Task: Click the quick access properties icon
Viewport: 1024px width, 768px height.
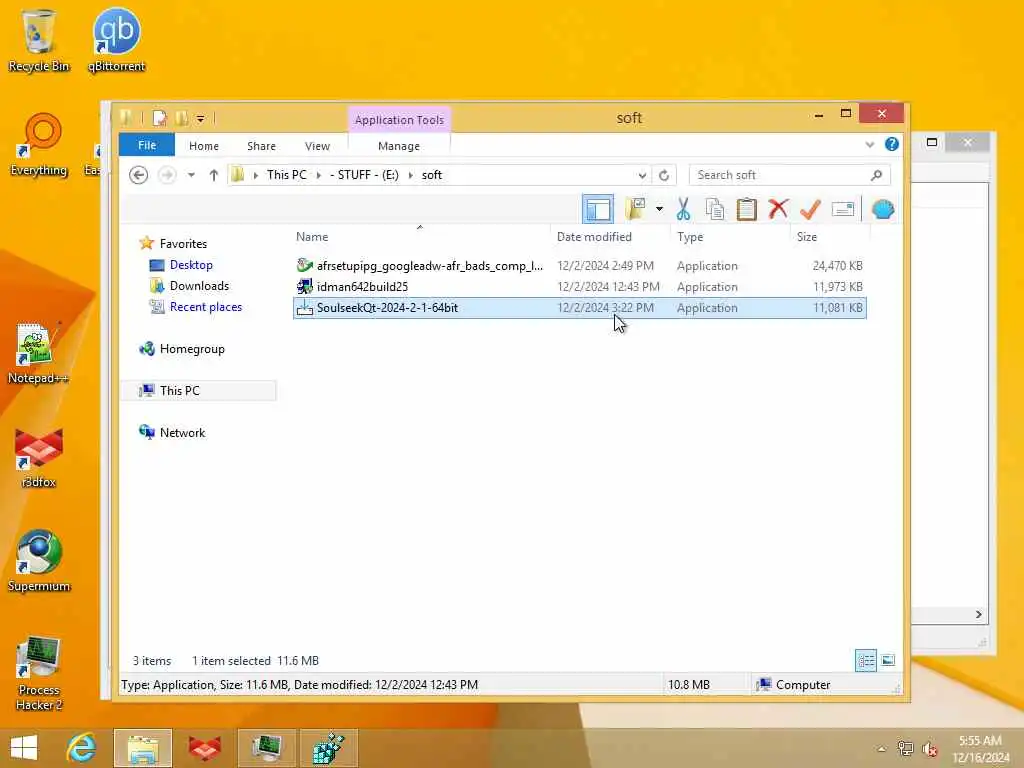Action: (159, 118)
